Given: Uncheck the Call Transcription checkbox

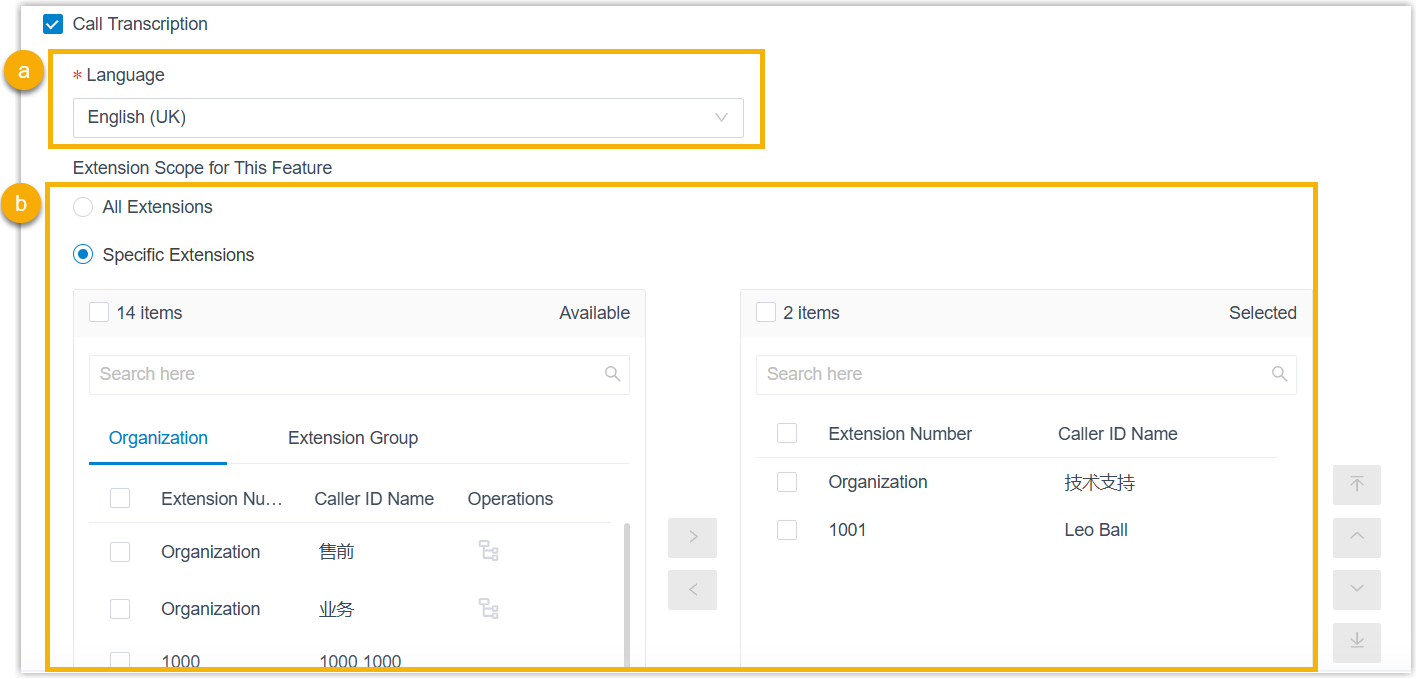Looking at the screenshot, I should point(54,24).
